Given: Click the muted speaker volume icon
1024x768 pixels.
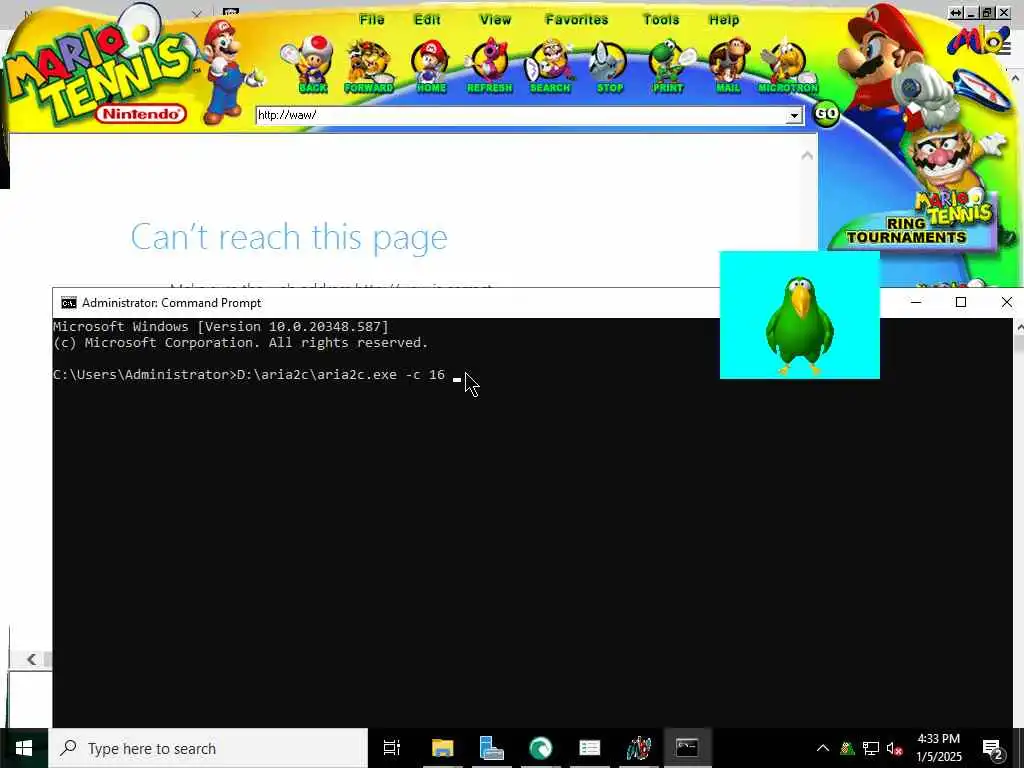Looking at the screenshot, I should pyautogui.click(x=894, y=748).
